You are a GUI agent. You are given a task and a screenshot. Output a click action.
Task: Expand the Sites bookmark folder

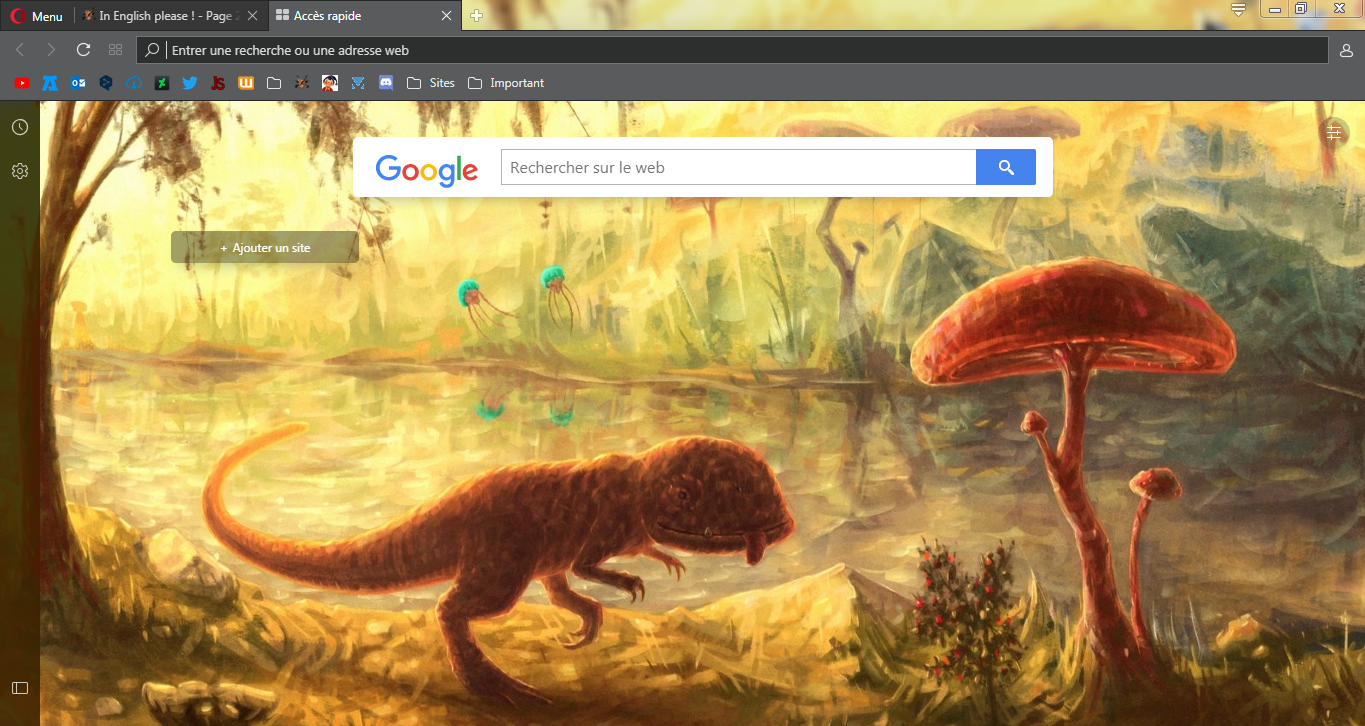pos(431,83)
